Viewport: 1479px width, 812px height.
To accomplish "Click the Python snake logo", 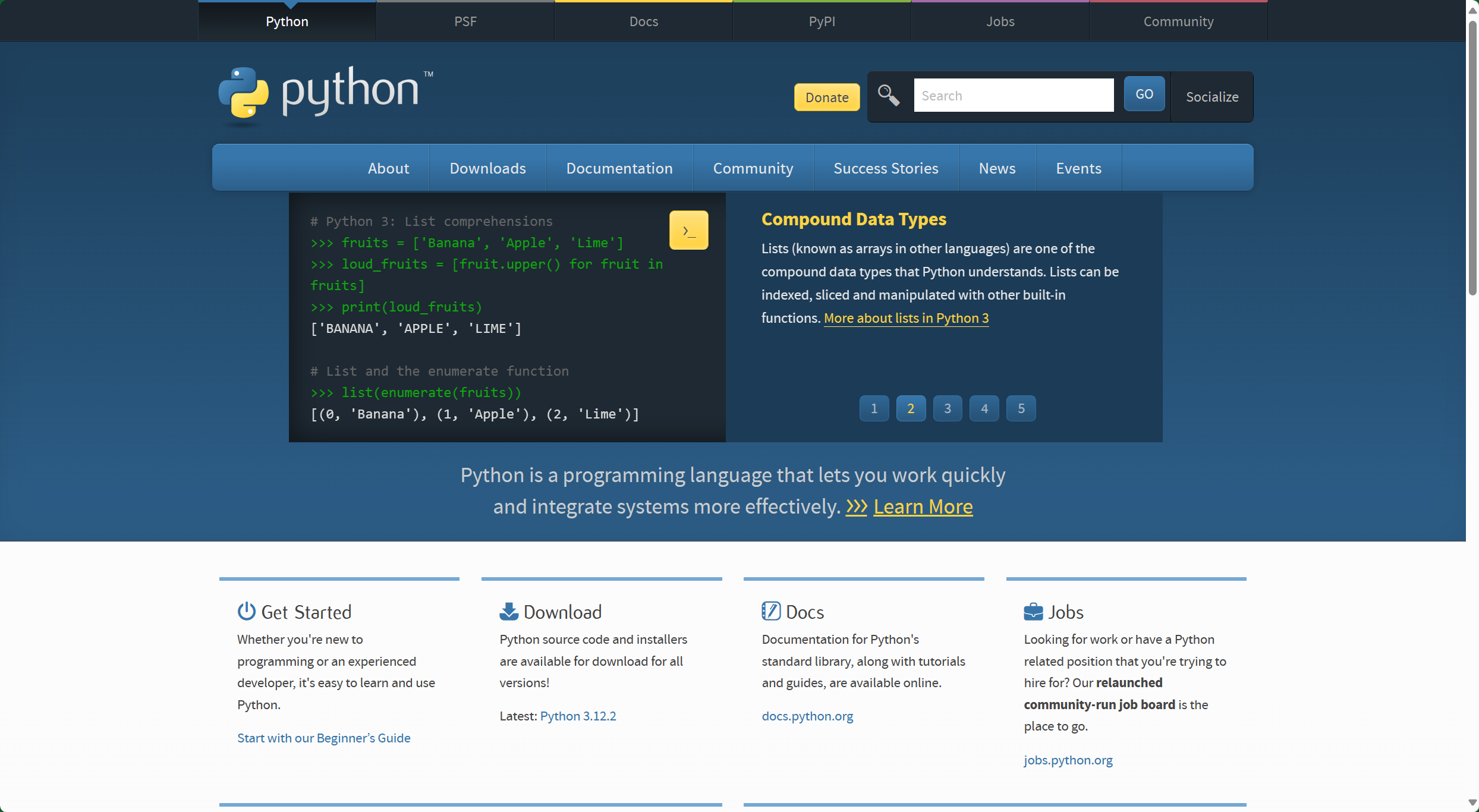I will pyautogui.click(x=244, y=93).
